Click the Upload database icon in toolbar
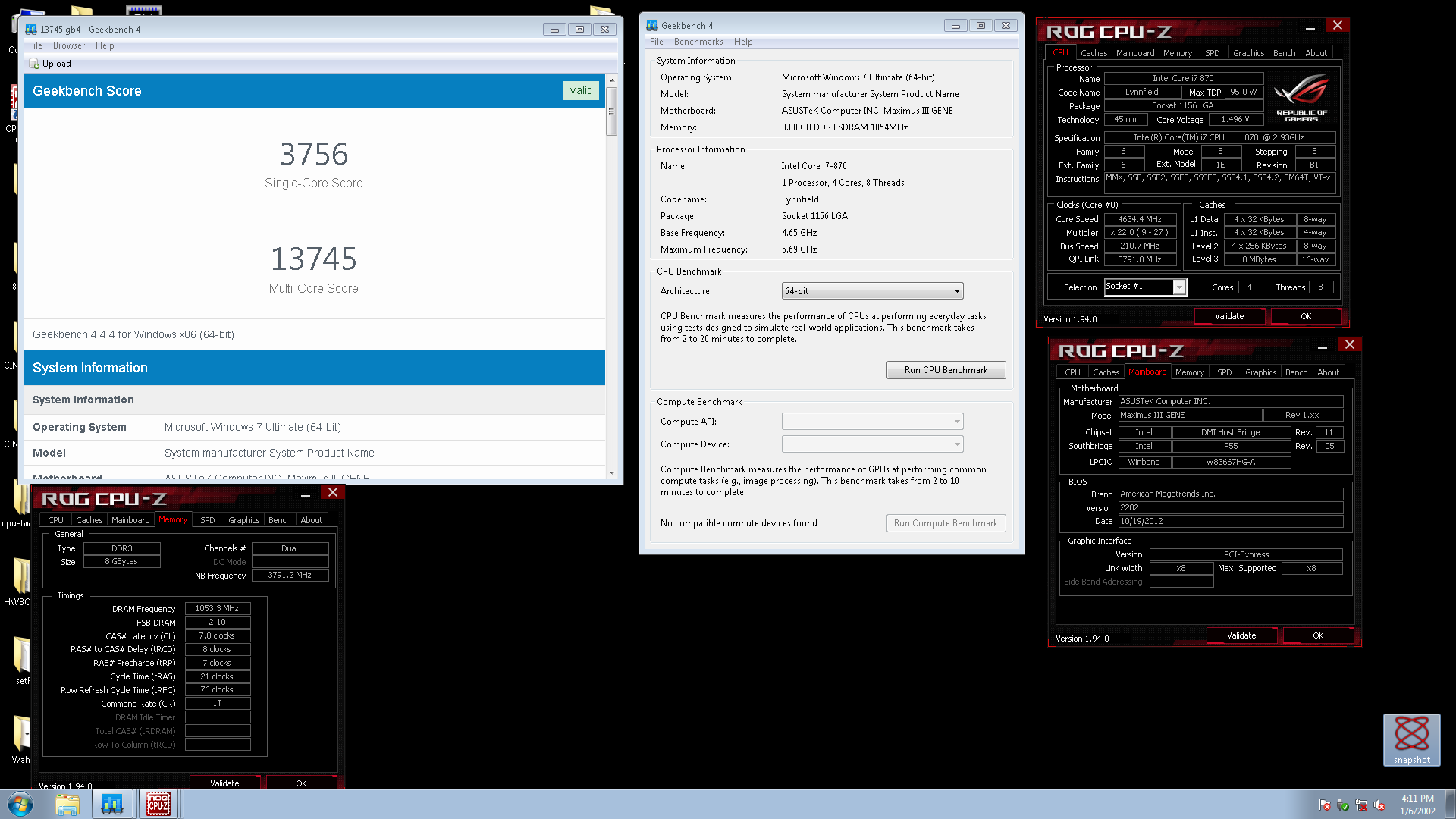Image resolution: width=1456 pixels, height=819 pixels. coord(34,64)
